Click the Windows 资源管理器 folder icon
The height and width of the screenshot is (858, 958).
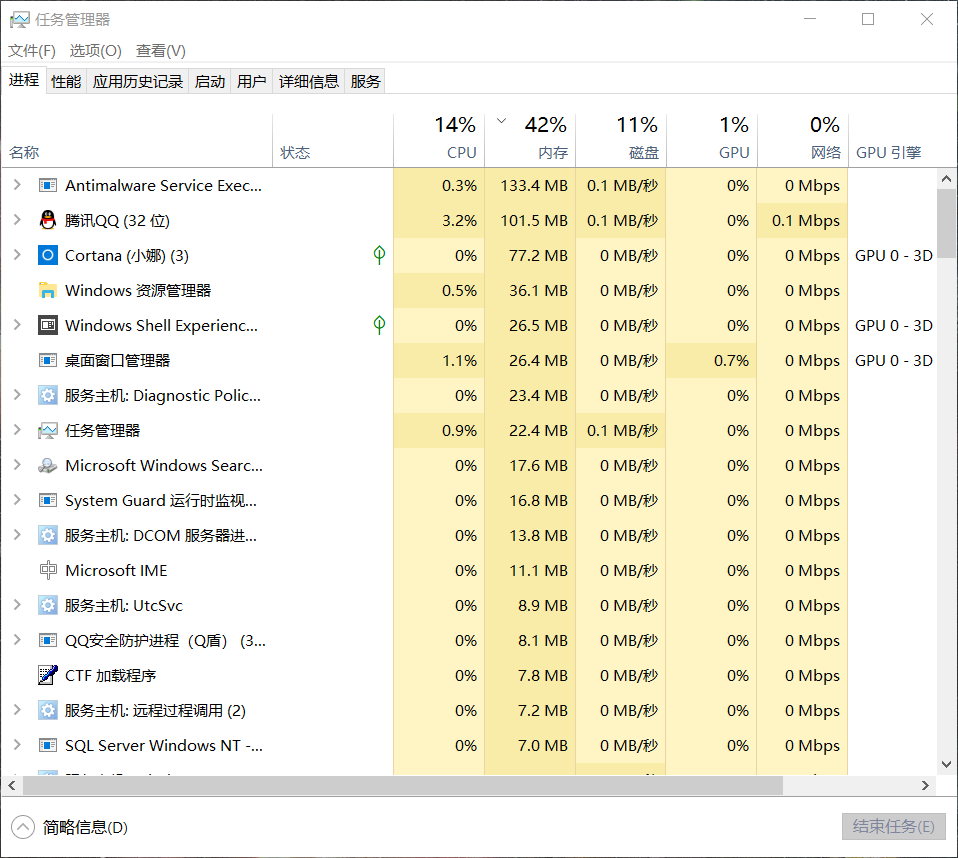click(x=48, y=290)
